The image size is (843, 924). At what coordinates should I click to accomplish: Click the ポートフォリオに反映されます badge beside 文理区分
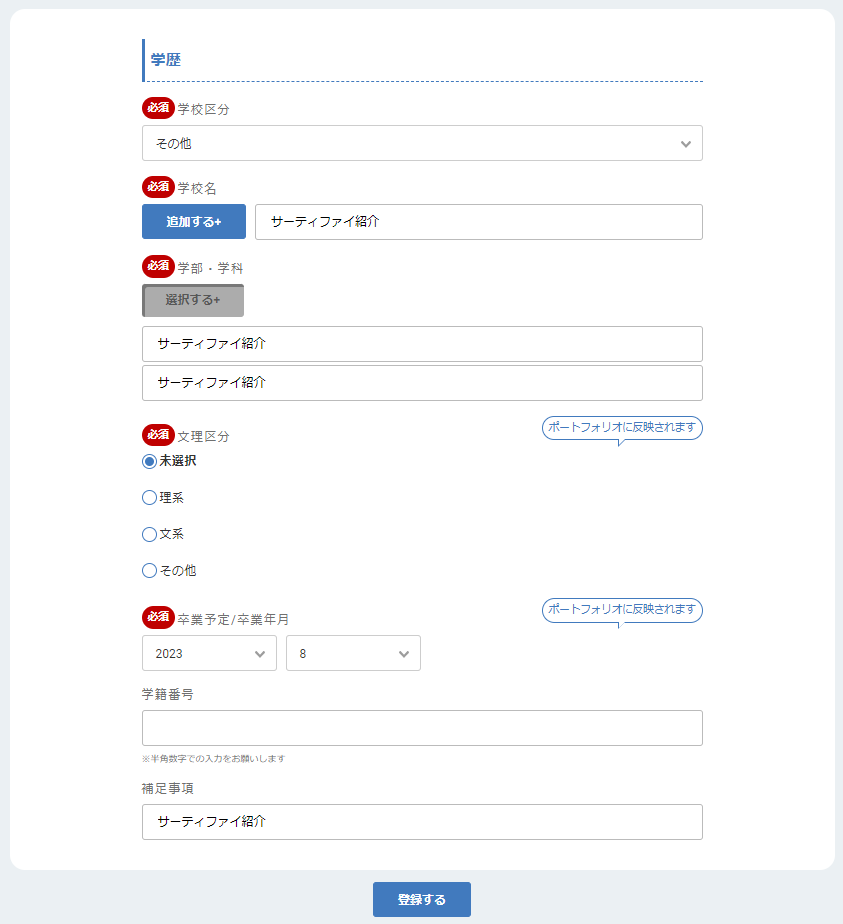click(x=622, y=428)
